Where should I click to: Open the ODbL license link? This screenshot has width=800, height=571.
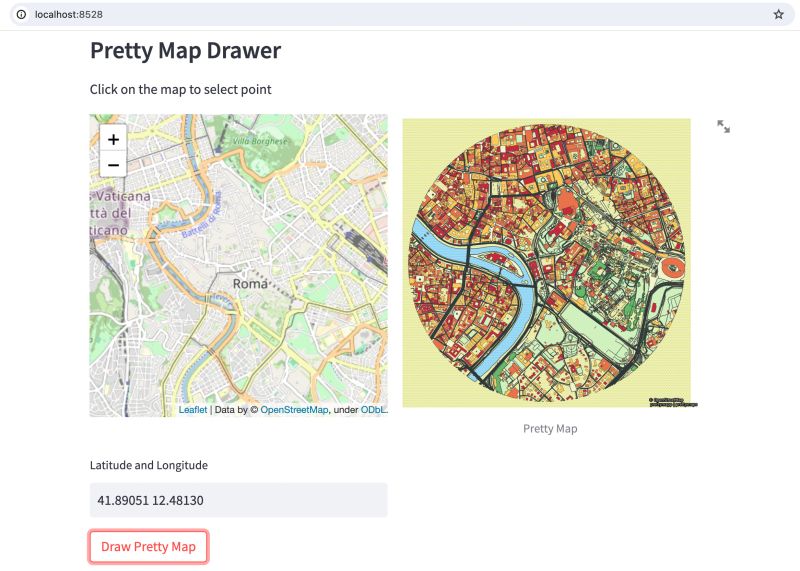373,410
